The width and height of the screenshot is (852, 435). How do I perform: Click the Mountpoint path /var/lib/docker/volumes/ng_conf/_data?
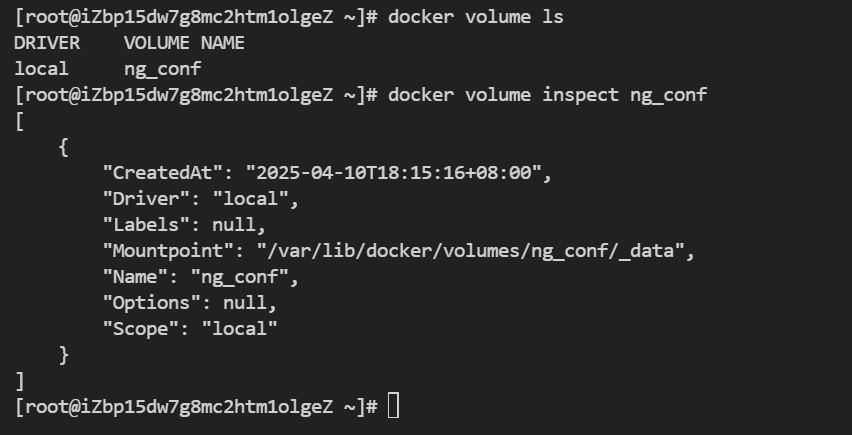click(471, 251)
